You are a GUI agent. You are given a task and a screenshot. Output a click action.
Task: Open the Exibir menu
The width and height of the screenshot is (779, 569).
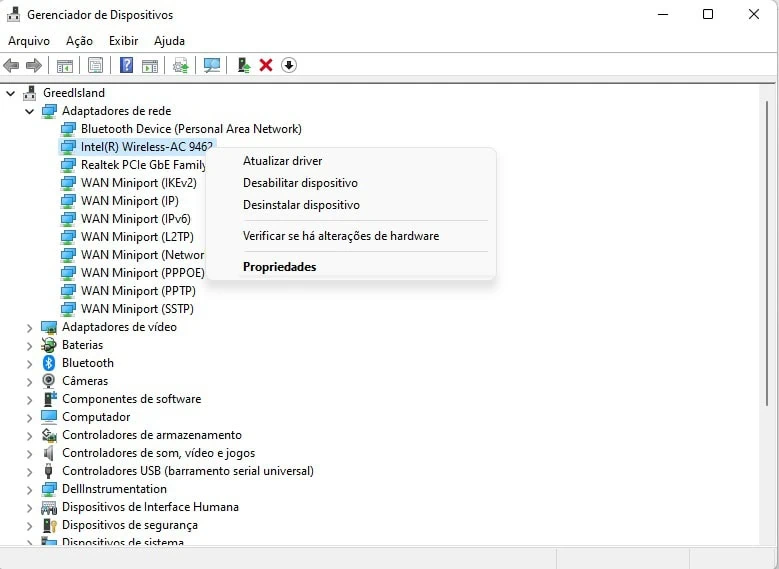tap(123, 41)
